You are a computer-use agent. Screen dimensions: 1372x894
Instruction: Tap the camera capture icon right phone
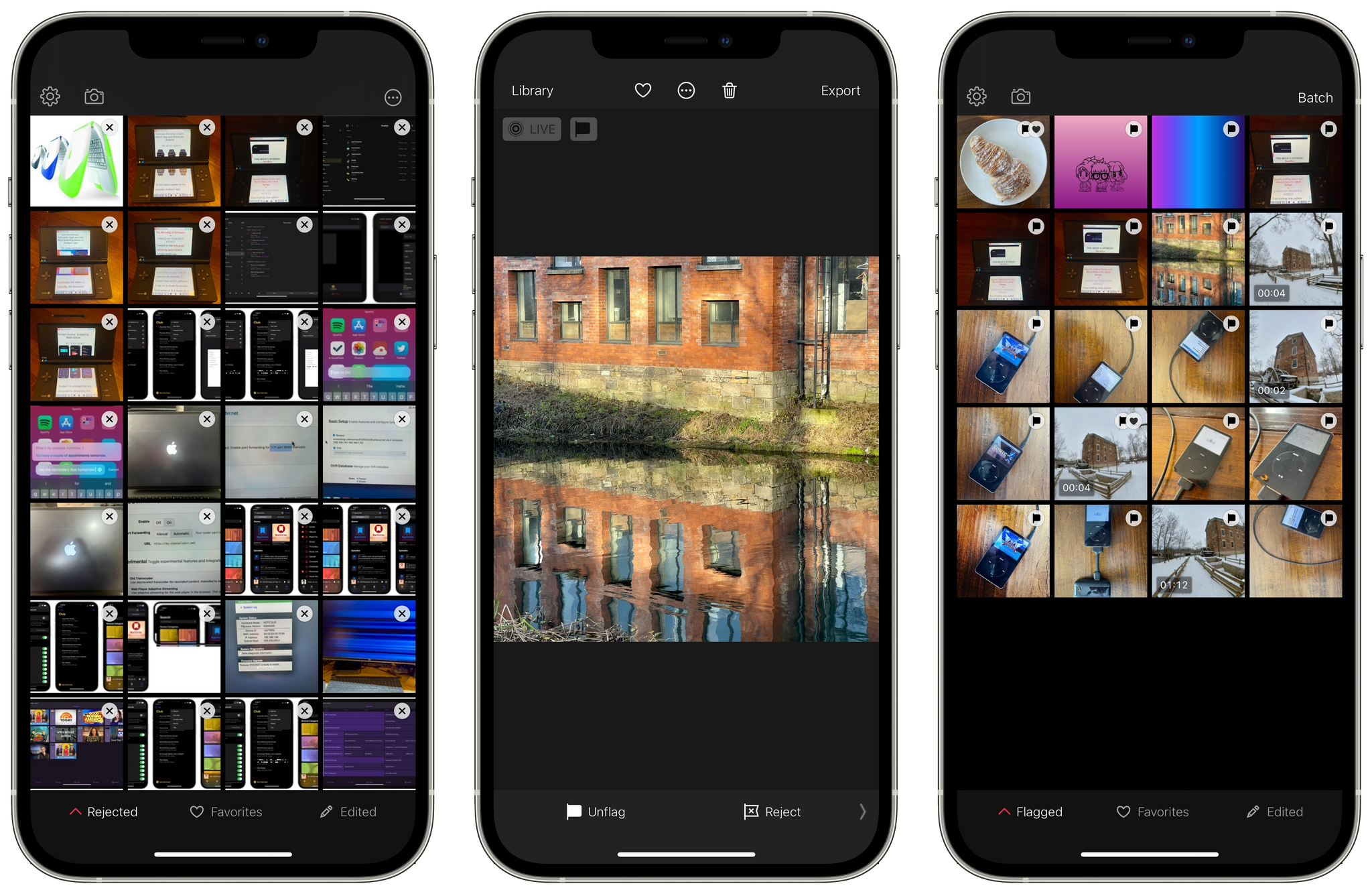(x=1021, y=96)
